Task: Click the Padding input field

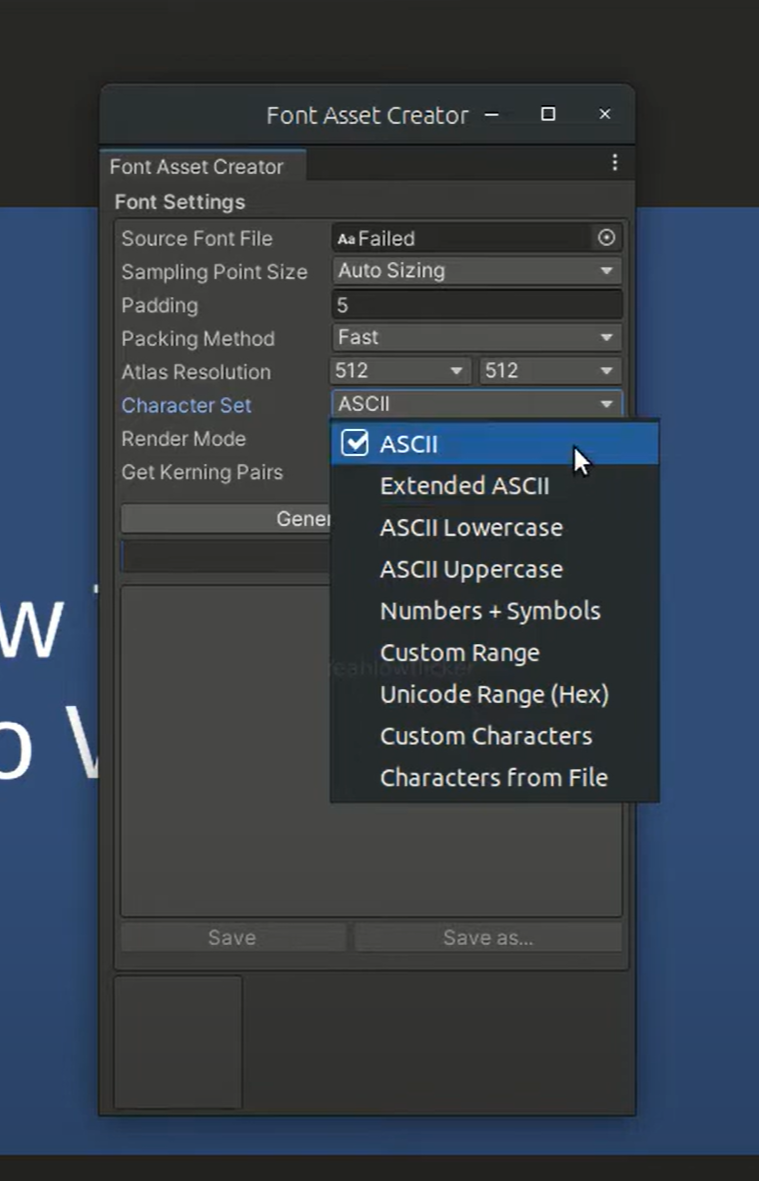Action: (477, 304)
